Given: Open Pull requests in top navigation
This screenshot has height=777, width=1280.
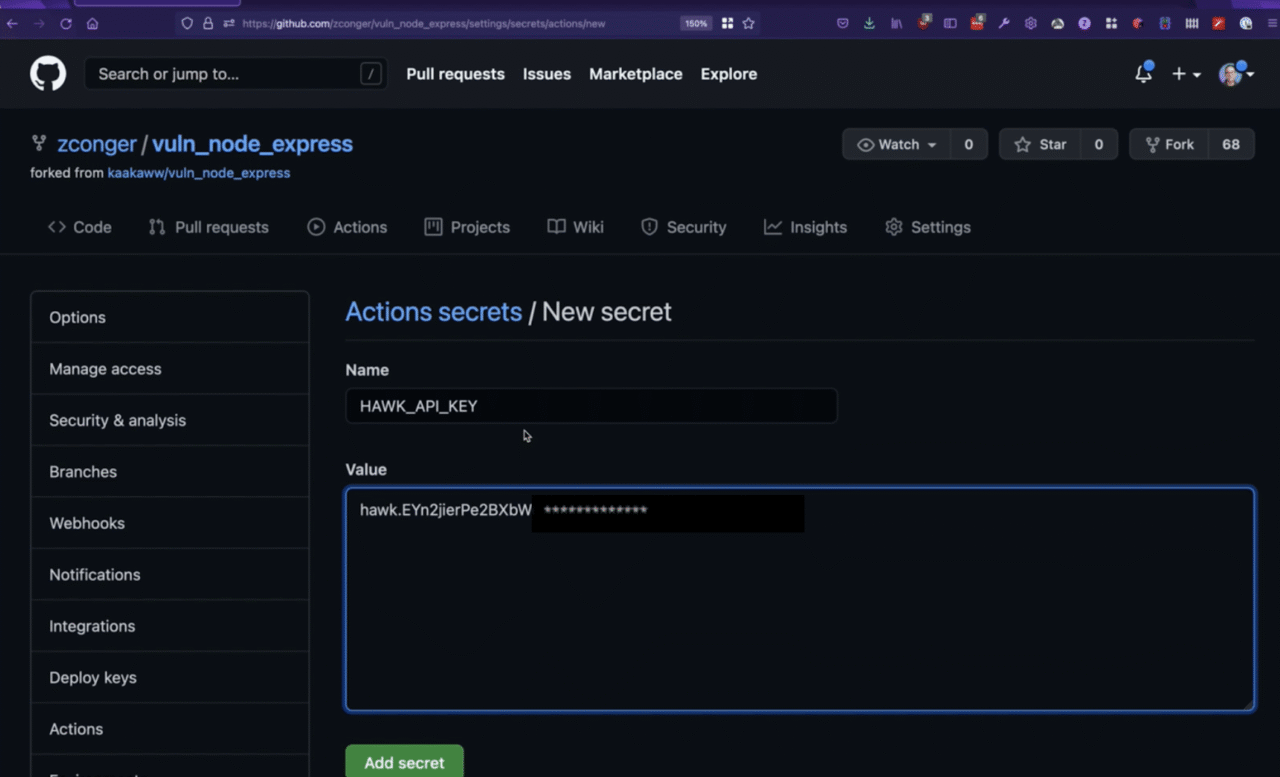Looking at the screenshot, I should [x=455, y=74].
